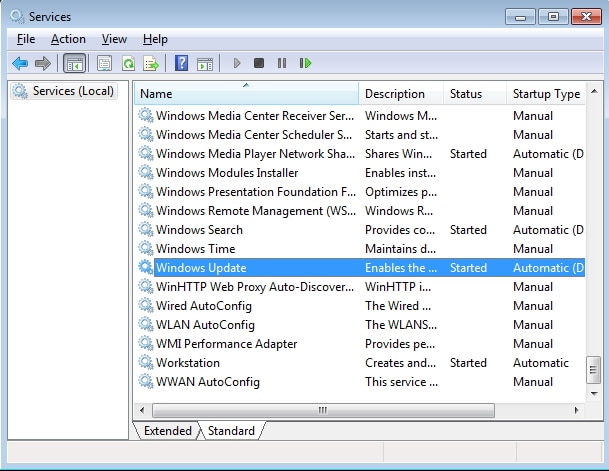This screenshot has height=471, width=609.
Task: Click 'Maintains d...' description of Windows Time
Action: 400,249
